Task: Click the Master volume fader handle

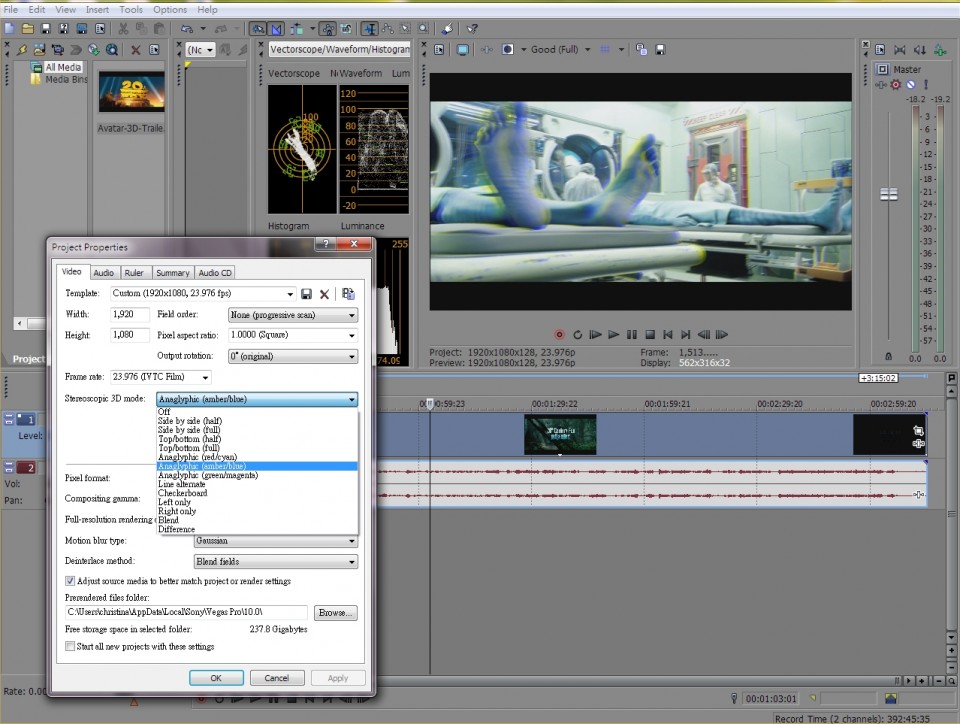Action: click(x=888, y=194)
